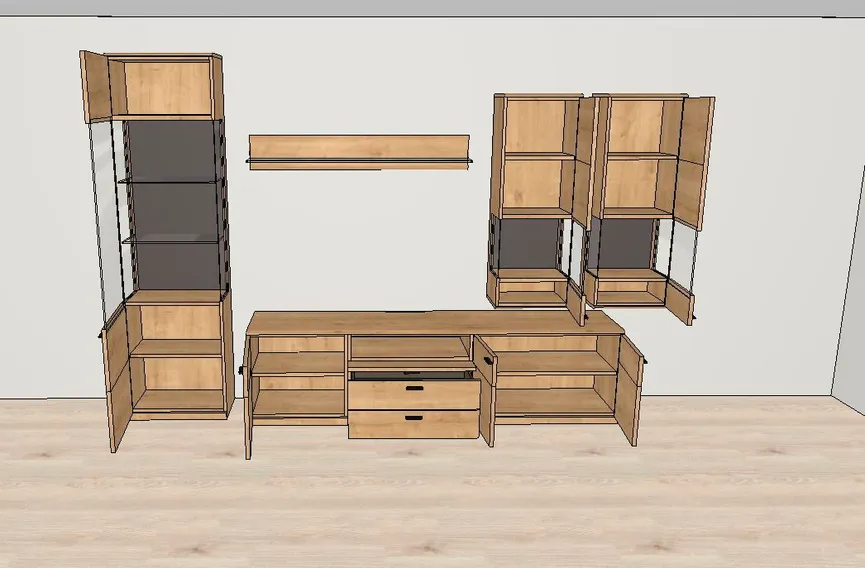Select the lowboard's center open door
Viewport: 865px width, 568px height.
[486, 391]
